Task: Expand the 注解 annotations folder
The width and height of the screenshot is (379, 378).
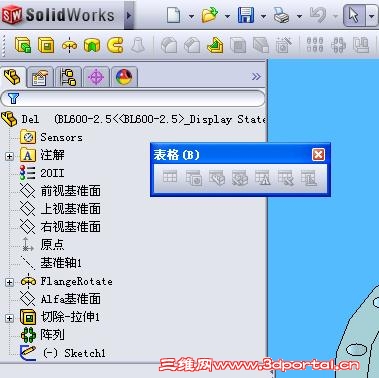Action: click(9, 156)
